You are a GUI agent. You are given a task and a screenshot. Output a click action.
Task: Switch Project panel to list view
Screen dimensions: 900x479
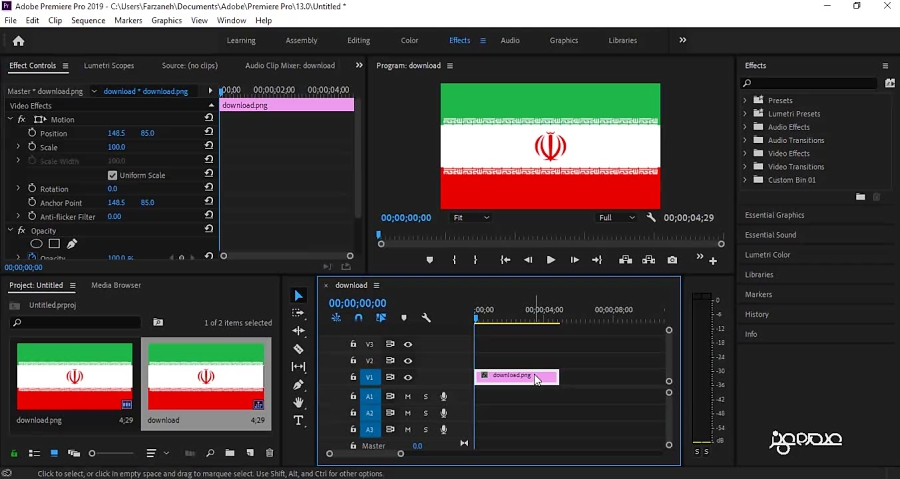[x=34, y=453]
